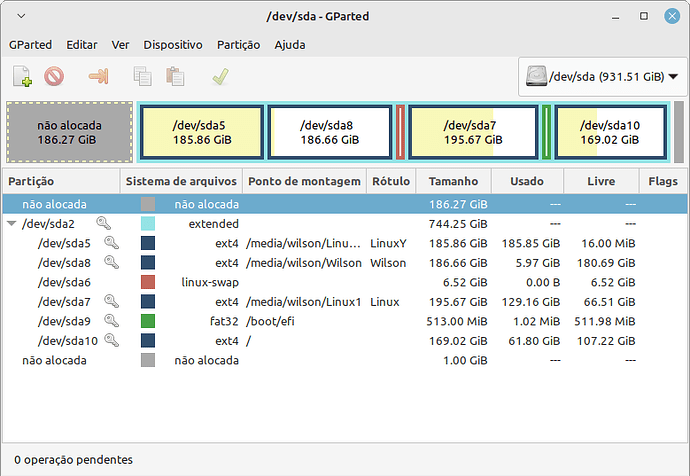Screen dimensions: 690x476
Task: Collapse the /dev/sda2 extended partition tree
Action: 12,224
